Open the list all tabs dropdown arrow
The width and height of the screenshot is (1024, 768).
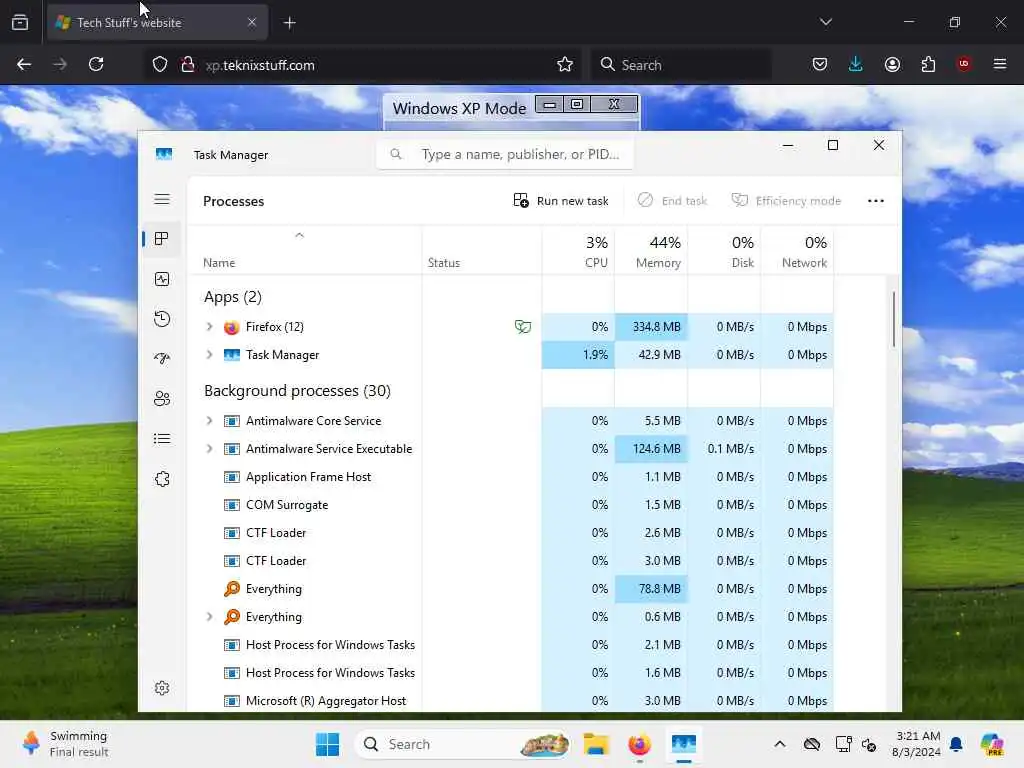tap(825, 22)
